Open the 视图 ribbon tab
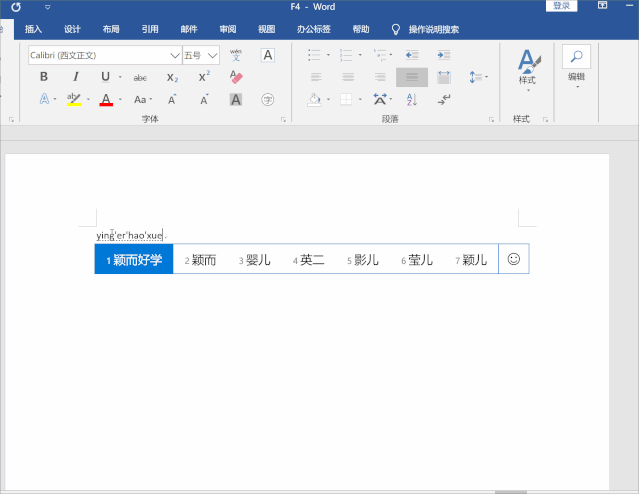 (266, 29)
